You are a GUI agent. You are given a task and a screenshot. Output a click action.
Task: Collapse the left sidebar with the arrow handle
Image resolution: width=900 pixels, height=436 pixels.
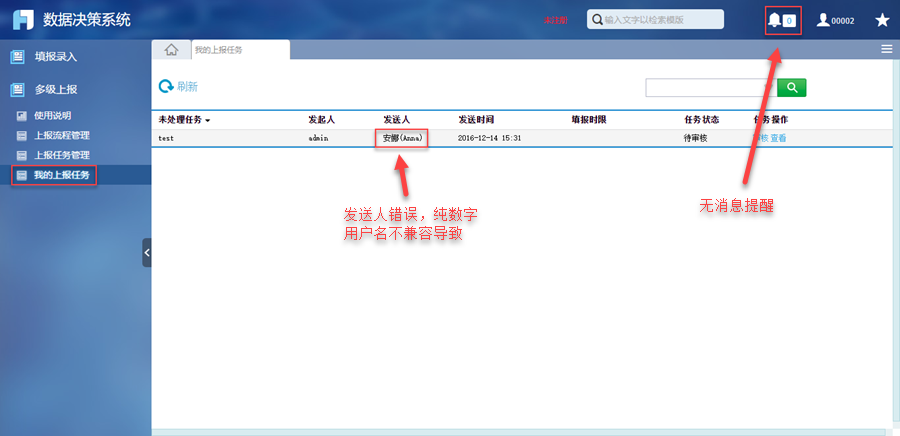147,252
